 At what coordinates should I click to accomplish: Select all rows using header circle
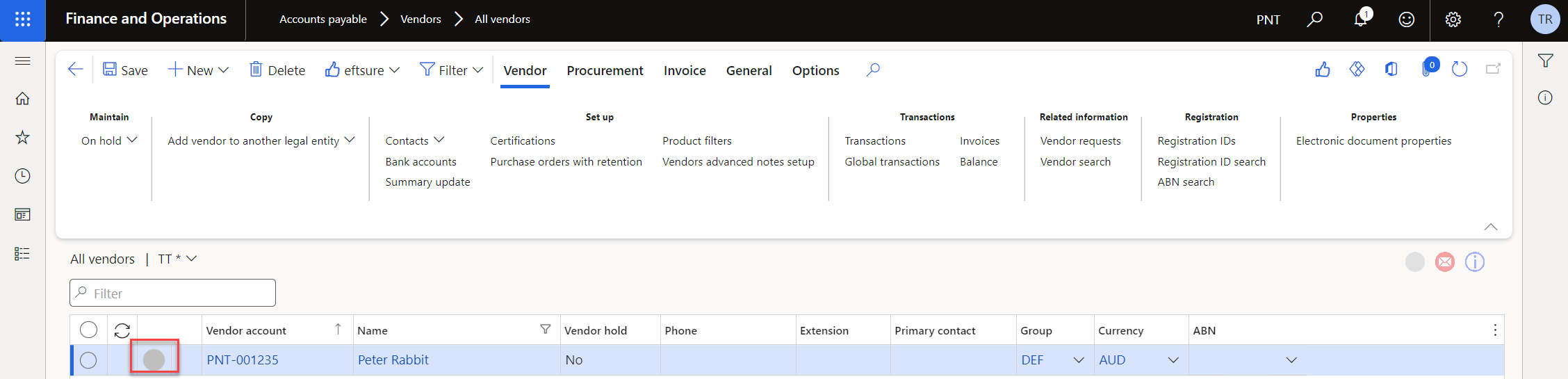[88, 330]
